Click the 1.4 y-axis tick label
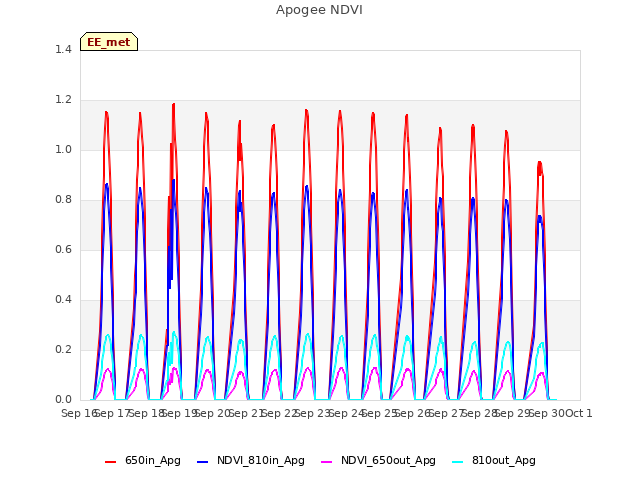The height and width of the screenshot is (480, 640). click(x=63, y=49)
